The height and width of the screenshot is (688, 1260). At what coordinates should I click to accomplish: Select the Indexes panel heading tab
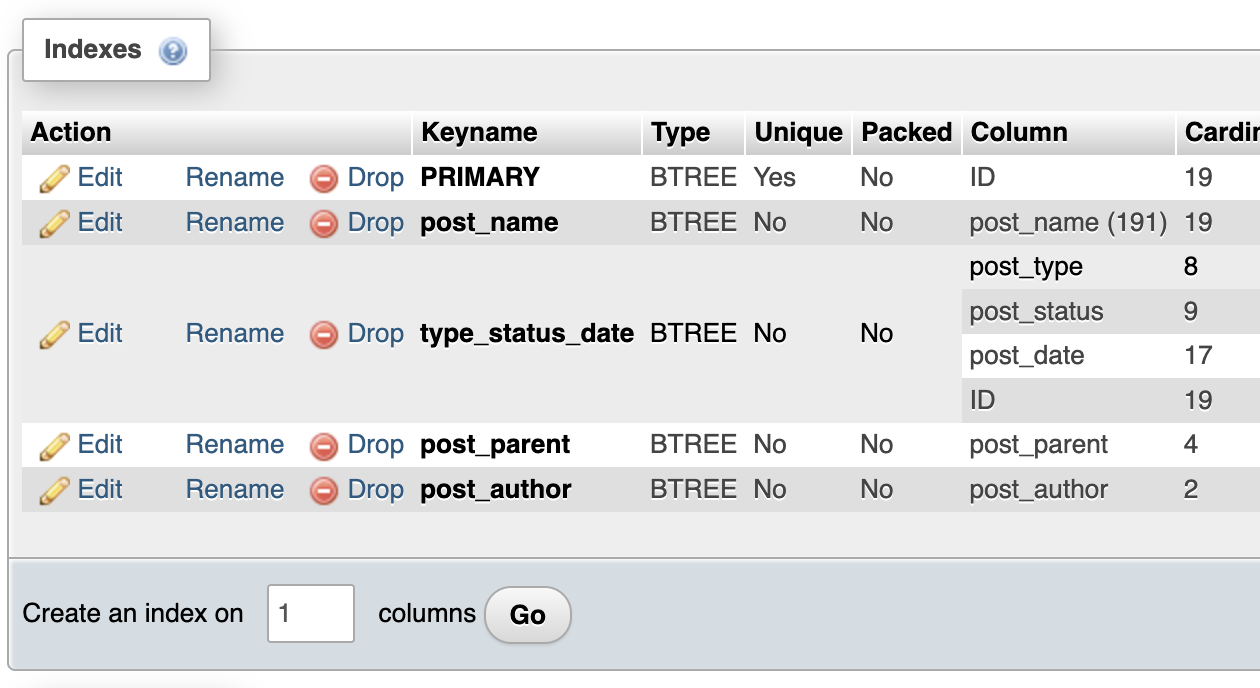point(90,50)
